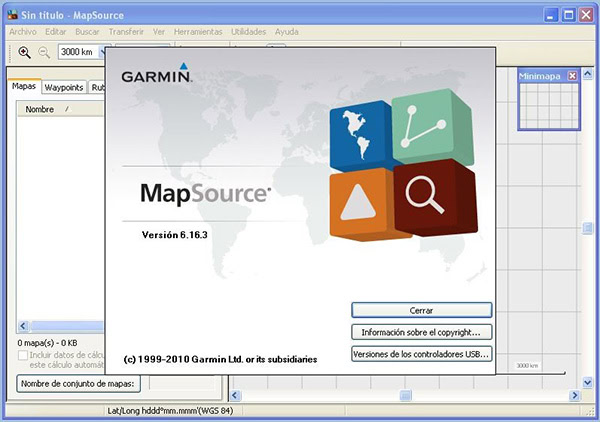Viewport: 600px width, 422px height.
Task: Open the Herramientas menu
Action: 198,32
